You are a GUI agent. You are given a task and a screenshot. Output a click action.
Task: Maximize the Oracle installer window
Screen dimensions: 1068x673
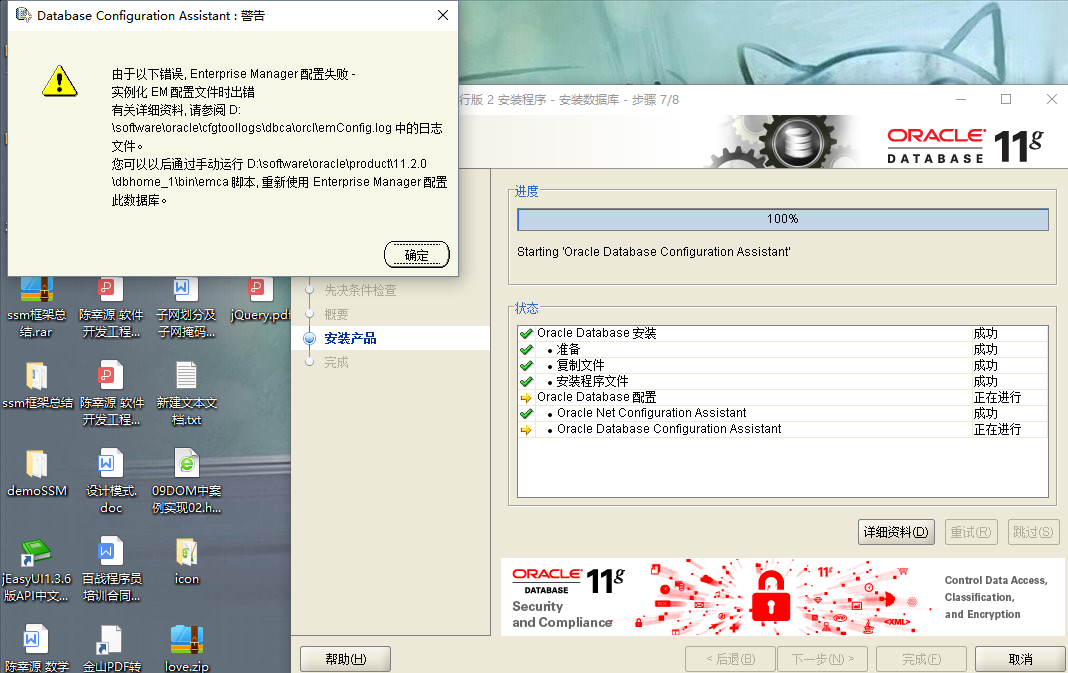(x=1006, y=99)
